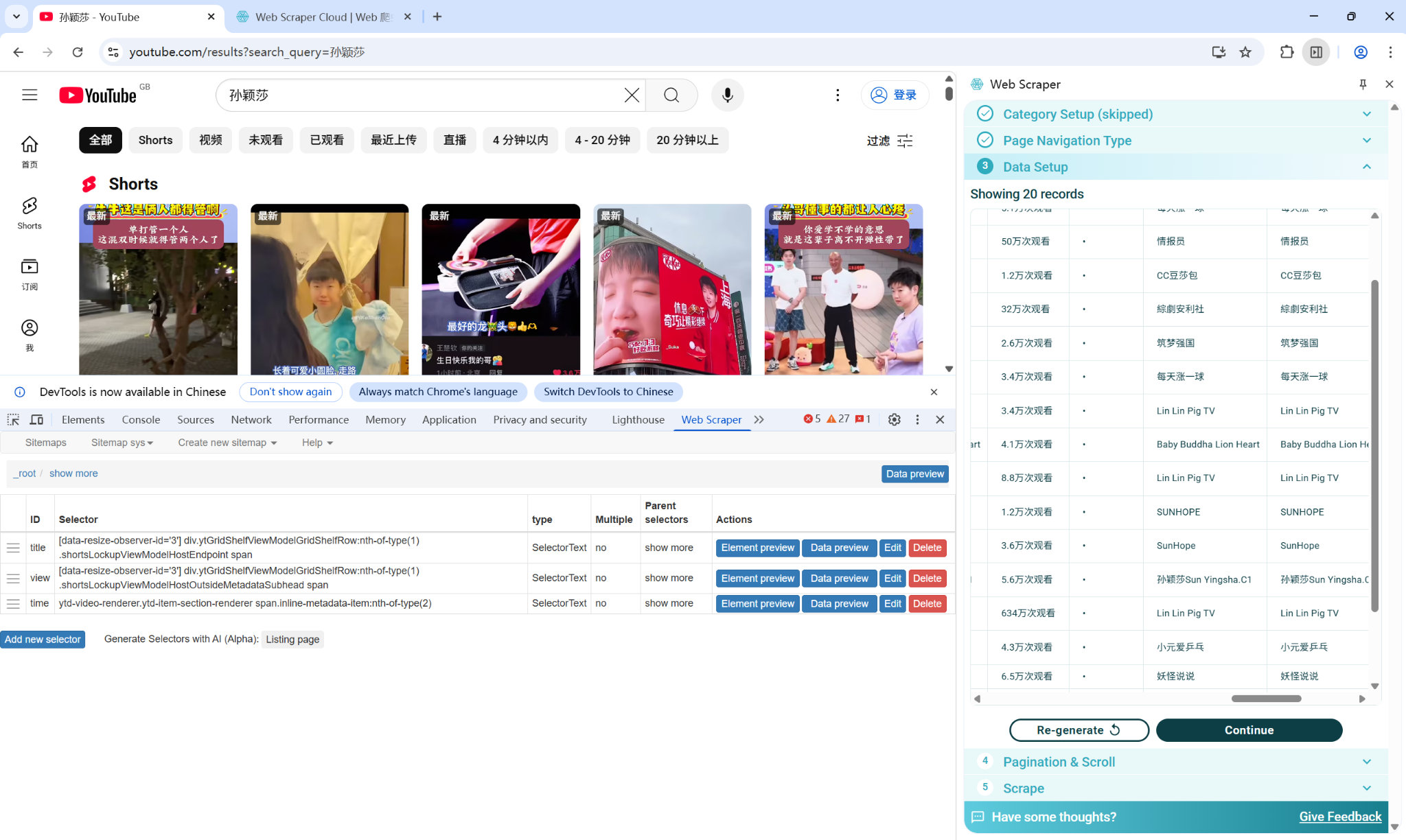This screenshot has width=1406, height=840.
Task: Open the DevTools more options menu
Action: (x=917, y=419)
